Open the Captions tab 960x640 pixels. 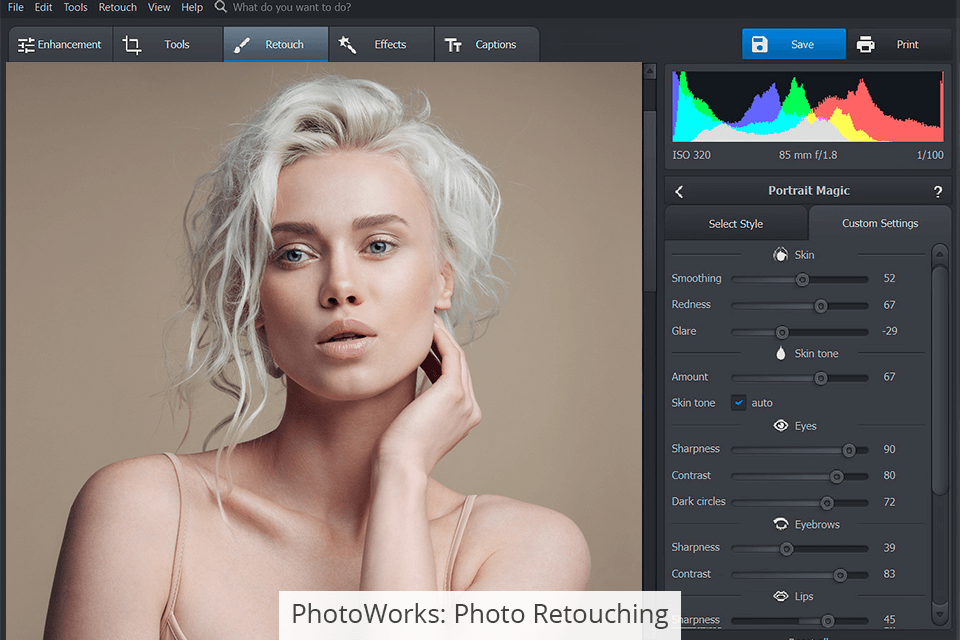[487, 44]
